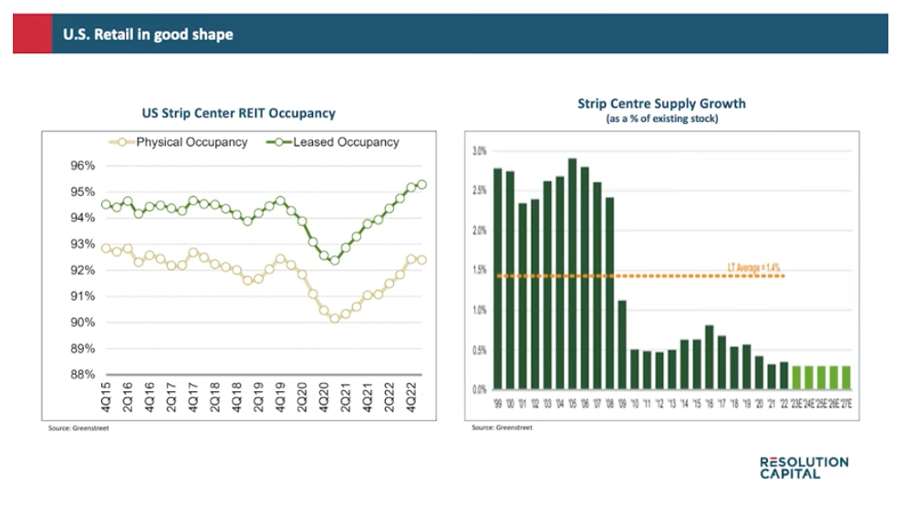Click the '09 supply growth bar
The image size is (904, 506).
pos(621,344)
